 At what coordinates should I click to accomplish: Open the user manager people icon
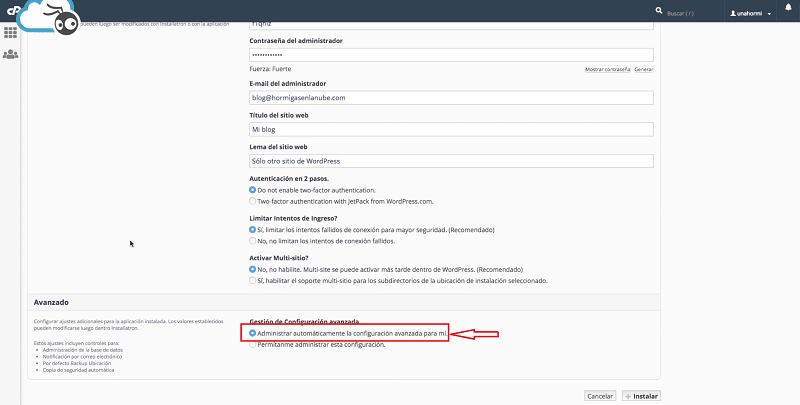tap(10, 54)
